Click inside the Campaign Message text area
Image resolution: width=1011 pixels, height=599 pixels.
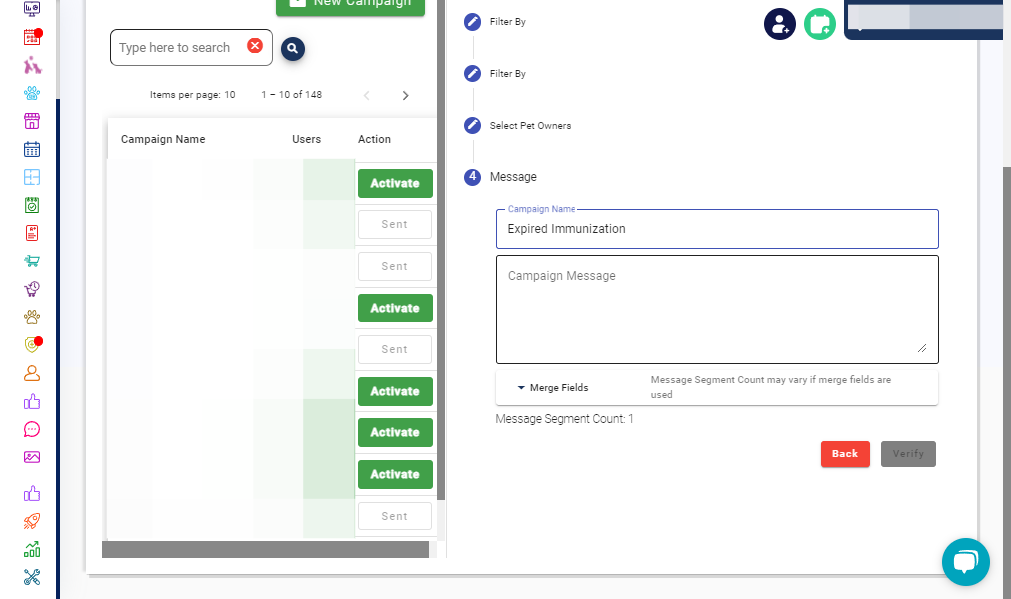[717, 309]
